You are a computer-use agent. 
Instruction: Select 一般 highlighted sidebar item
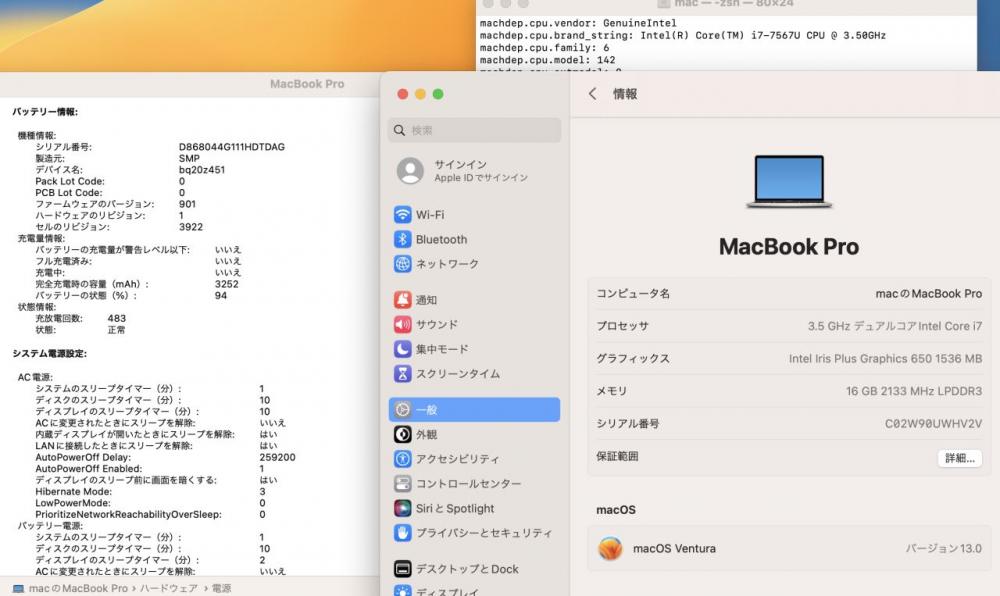click(x=474, y=410)
